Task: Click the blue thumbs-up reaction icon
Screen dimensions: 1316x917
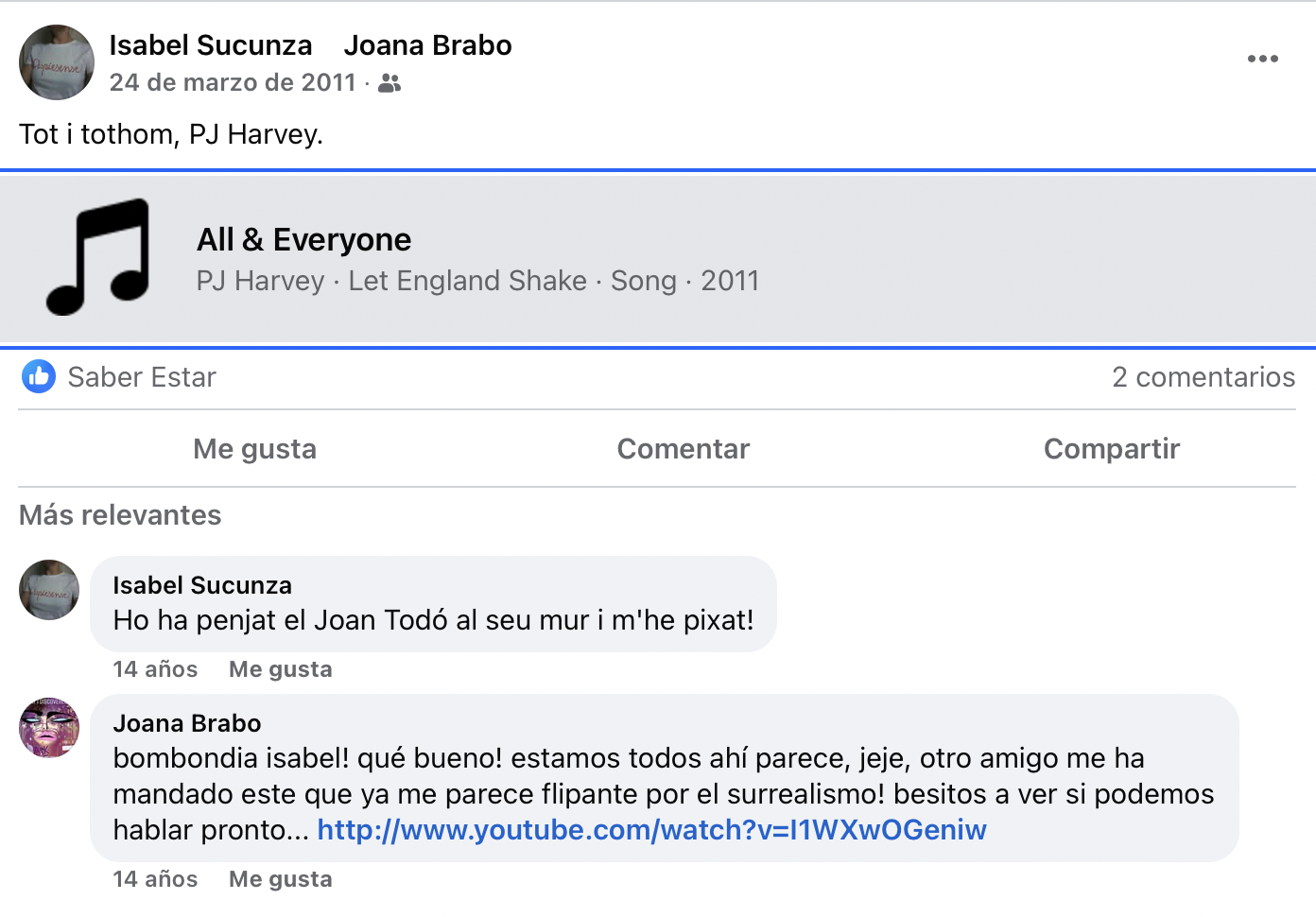Action: tap(39, 376)
